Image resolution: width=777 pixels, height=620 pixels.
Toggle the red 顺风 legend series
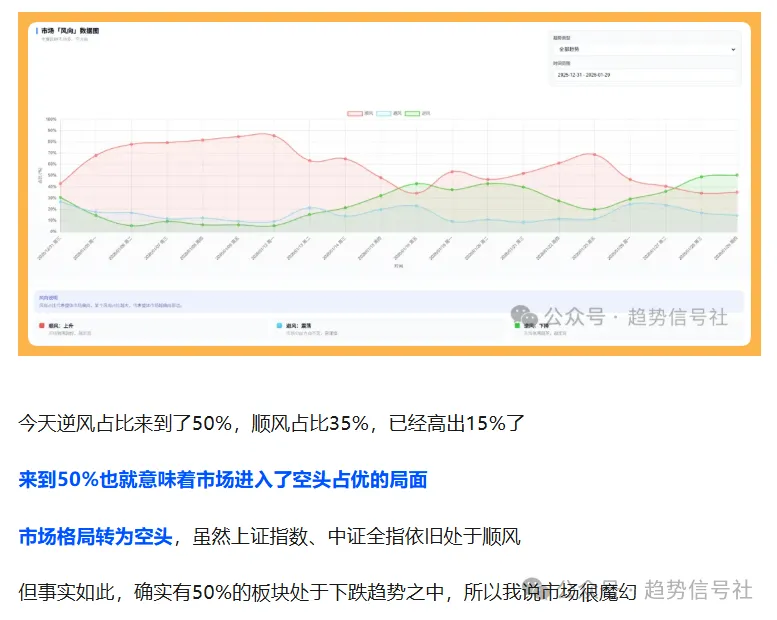(360, 113)
